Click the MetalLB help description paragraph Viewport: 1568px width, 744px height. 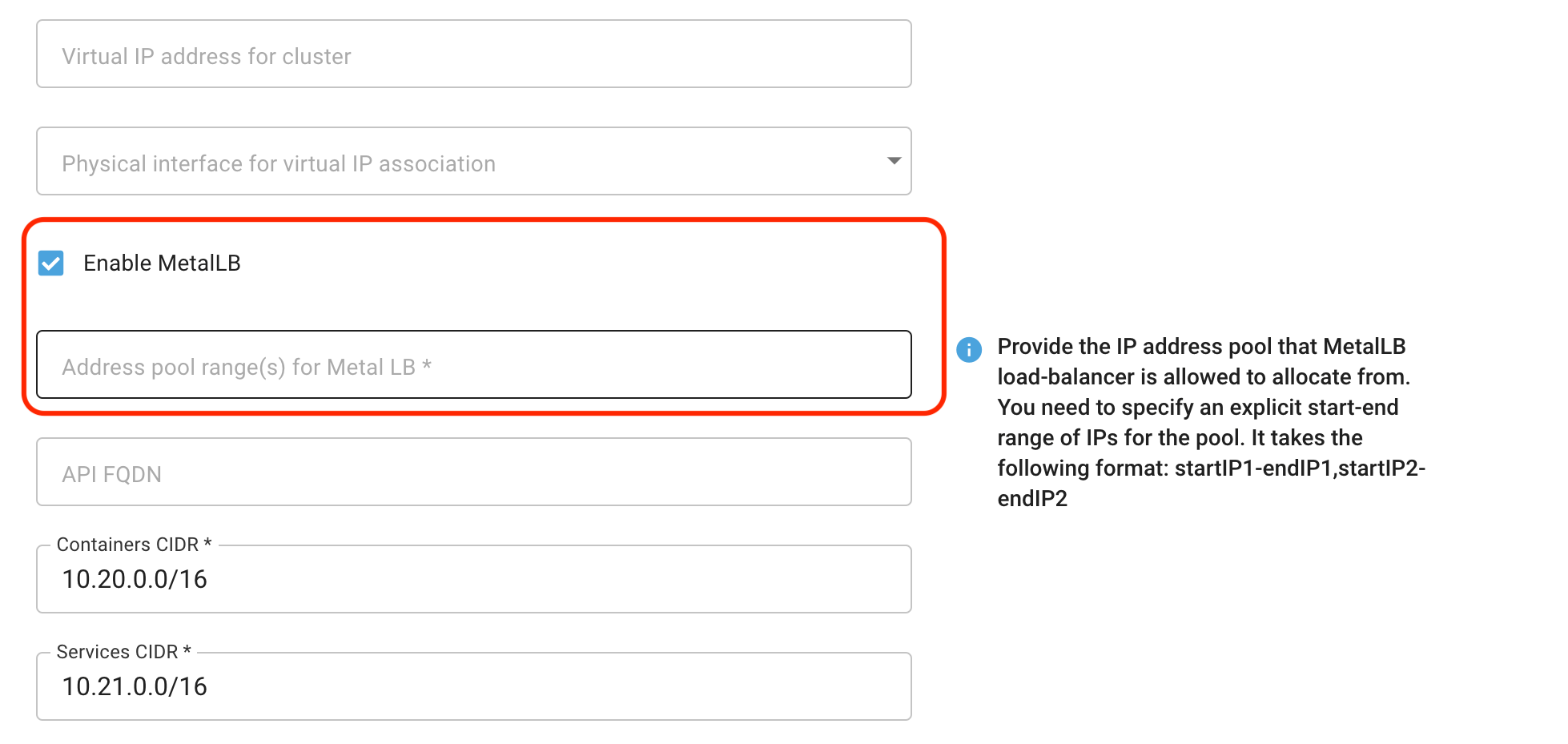(x=1201, y=407)
